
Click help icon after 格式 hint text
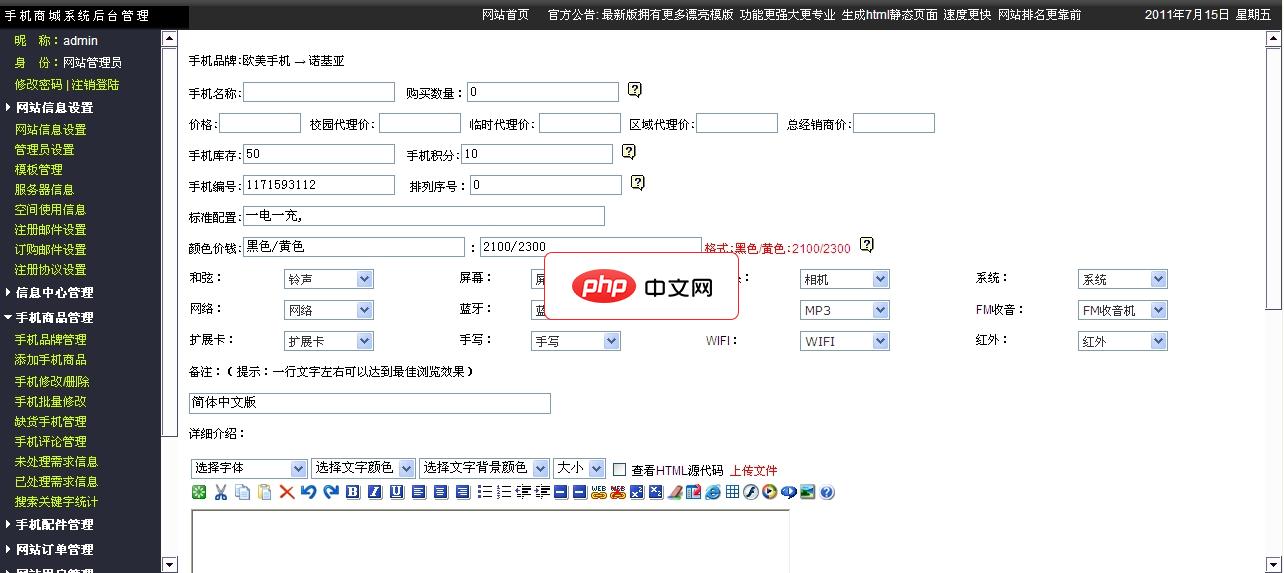point(867,245)
